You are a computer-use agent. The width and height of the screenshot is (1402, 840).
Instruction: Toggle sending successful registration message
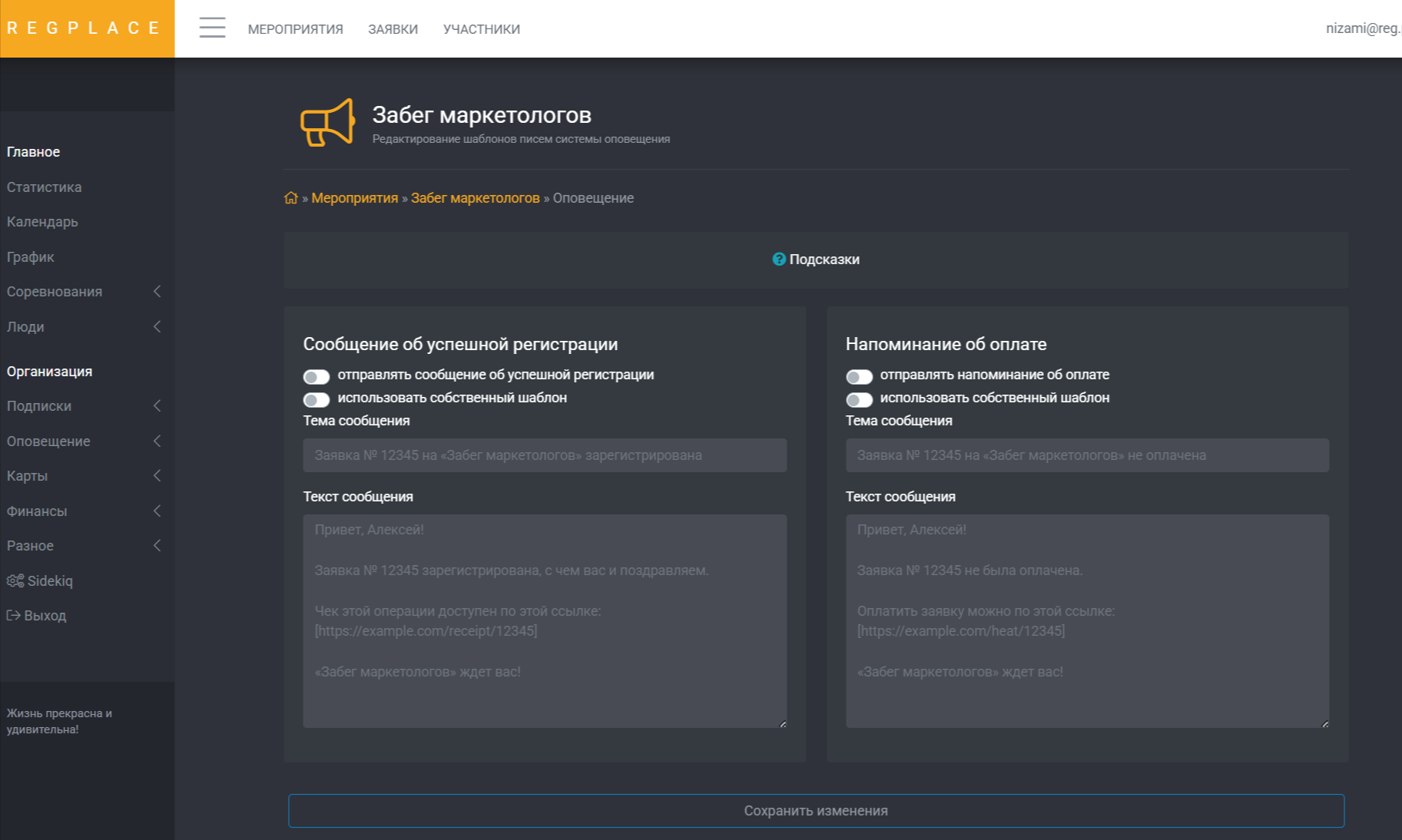tap(316, 376)
